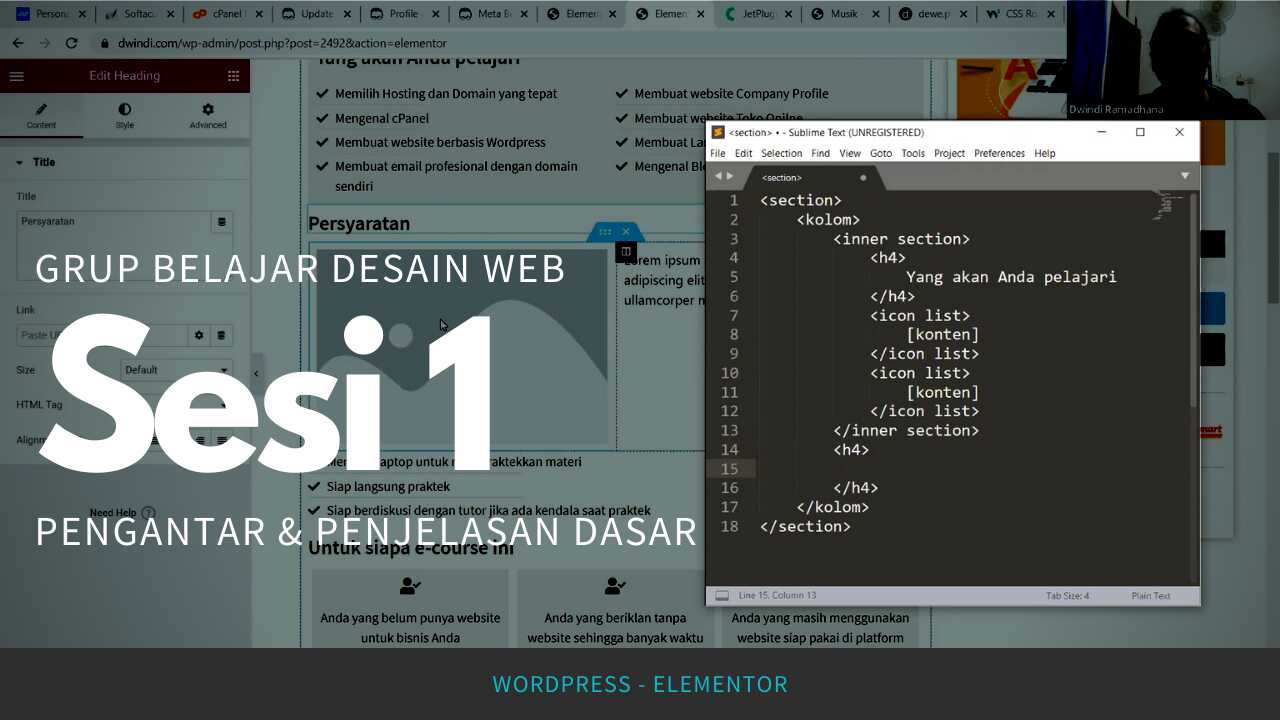The image size is (1280, 720).
Task: Click user-check icon above 'belum punya website' card
Action: (x=410, y=586)
